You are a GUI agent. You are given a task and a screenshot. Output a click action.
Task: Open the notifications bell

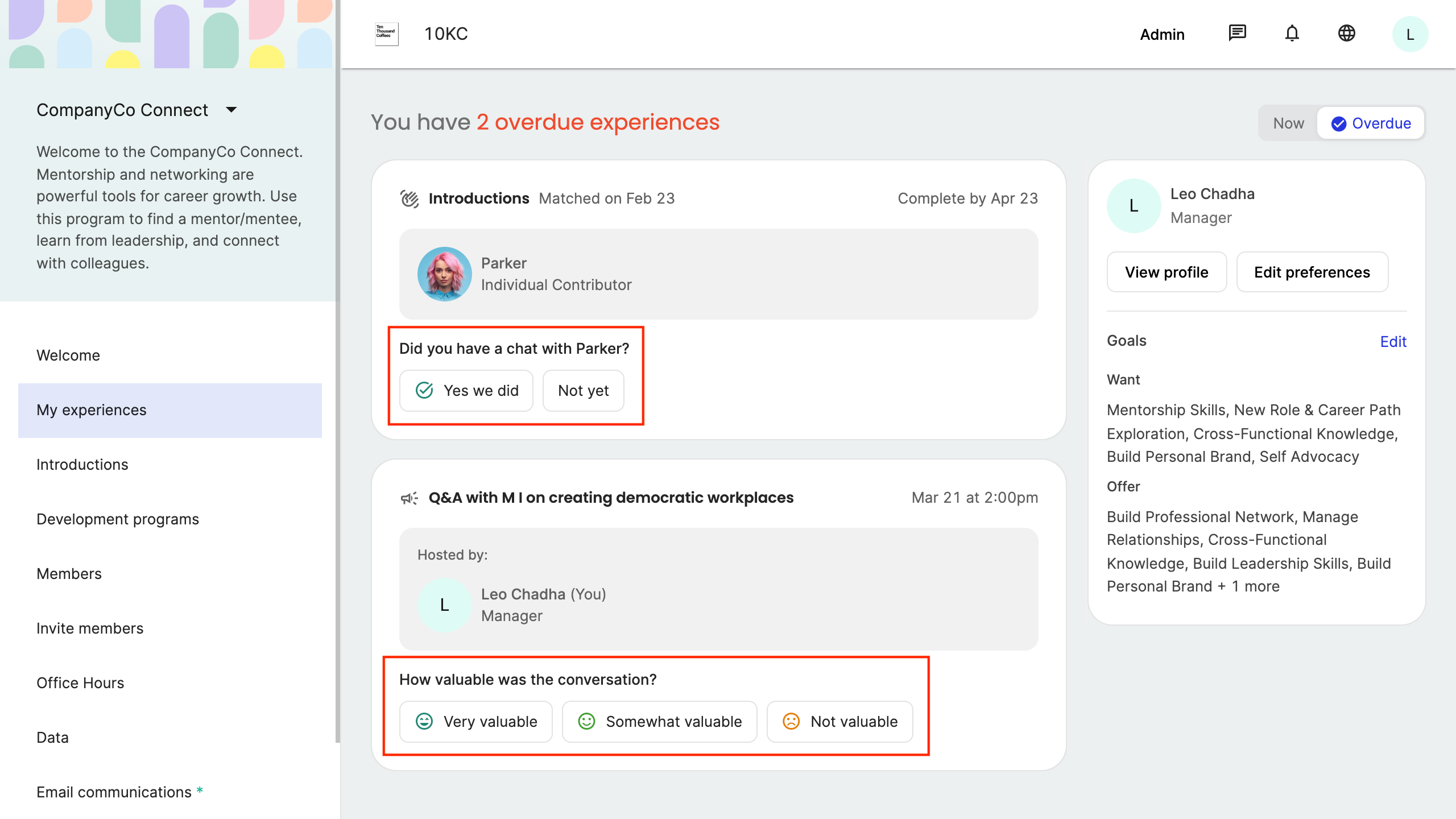[1292, 34]
